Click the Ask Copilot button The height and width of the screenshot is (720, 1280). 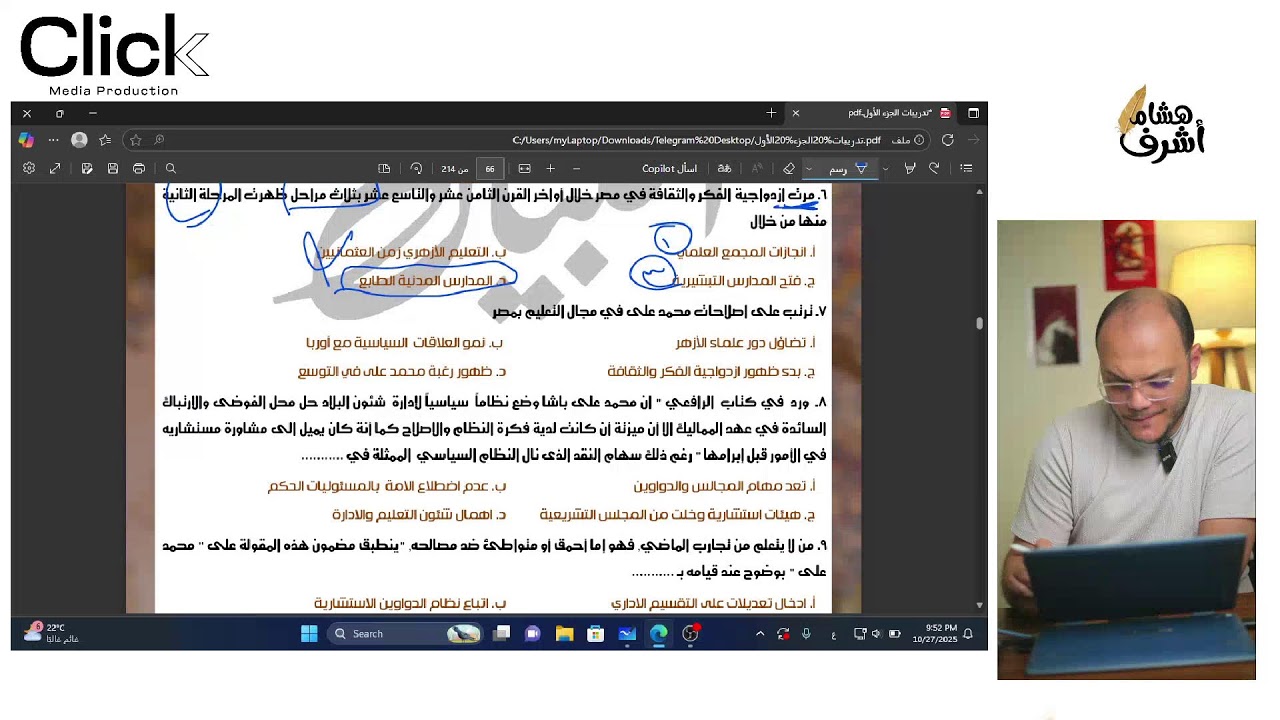click(669, 168)
